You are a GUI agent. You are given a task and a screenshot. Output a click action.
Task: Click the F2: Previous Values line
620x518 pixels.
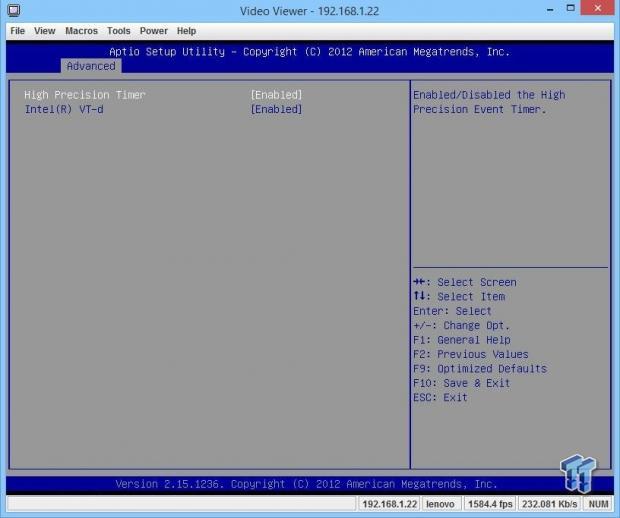(x=471, y=354)
